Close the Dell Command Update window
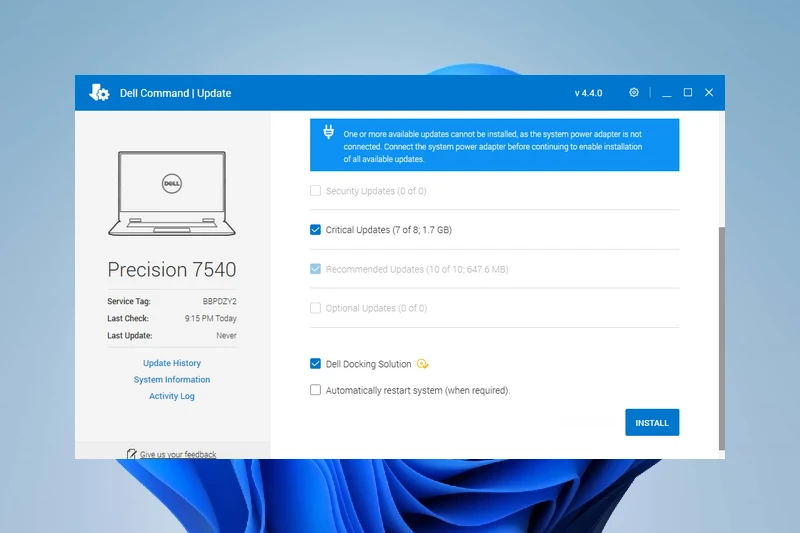Viewport: 800px width, 533px height. (x=709, y=93)
